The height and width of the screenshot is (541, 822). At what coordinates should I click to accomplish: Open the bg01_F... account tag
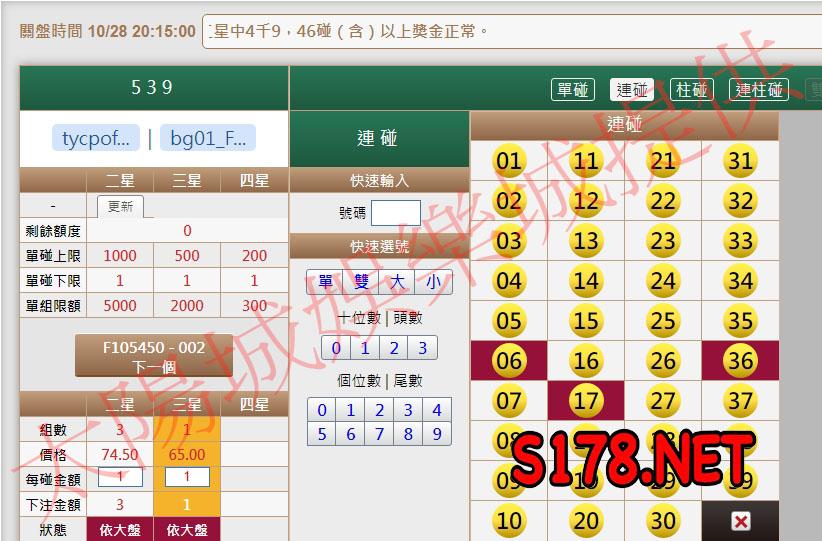pyautogui.click(x=208, y=138)
